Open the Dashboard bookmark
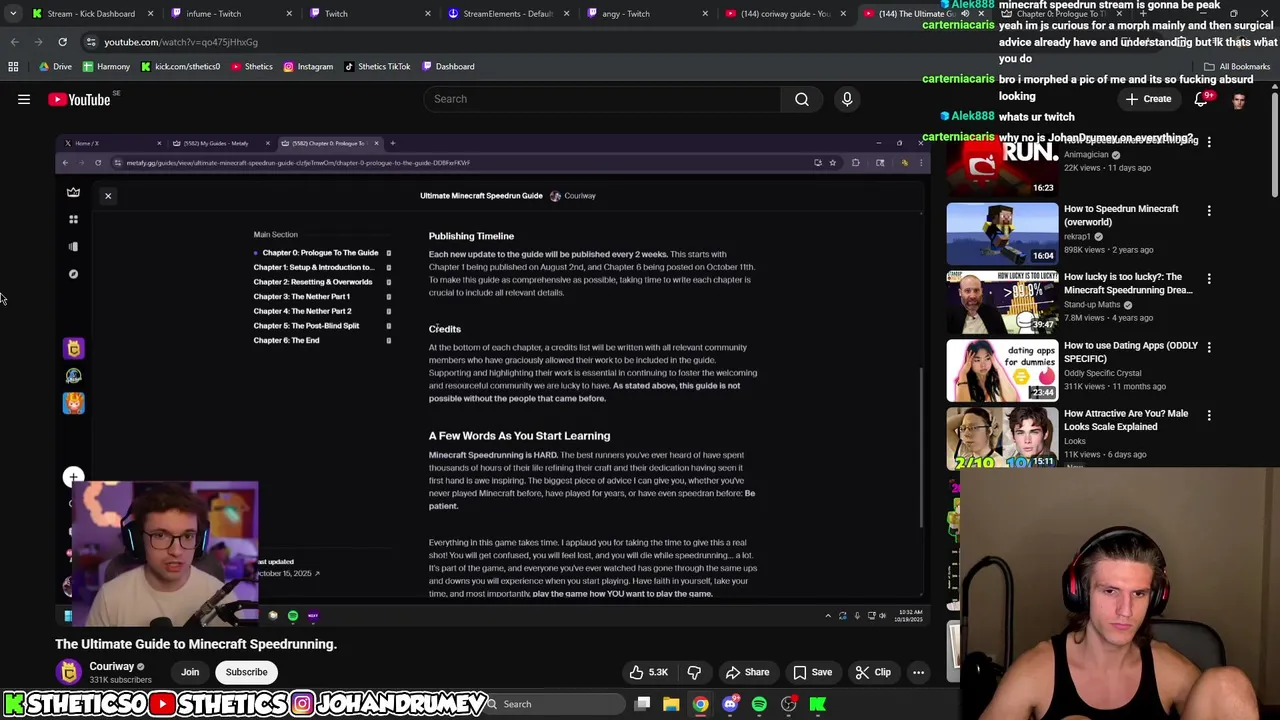The width and height of the screenshot is (1280, 720). [448, 67]
